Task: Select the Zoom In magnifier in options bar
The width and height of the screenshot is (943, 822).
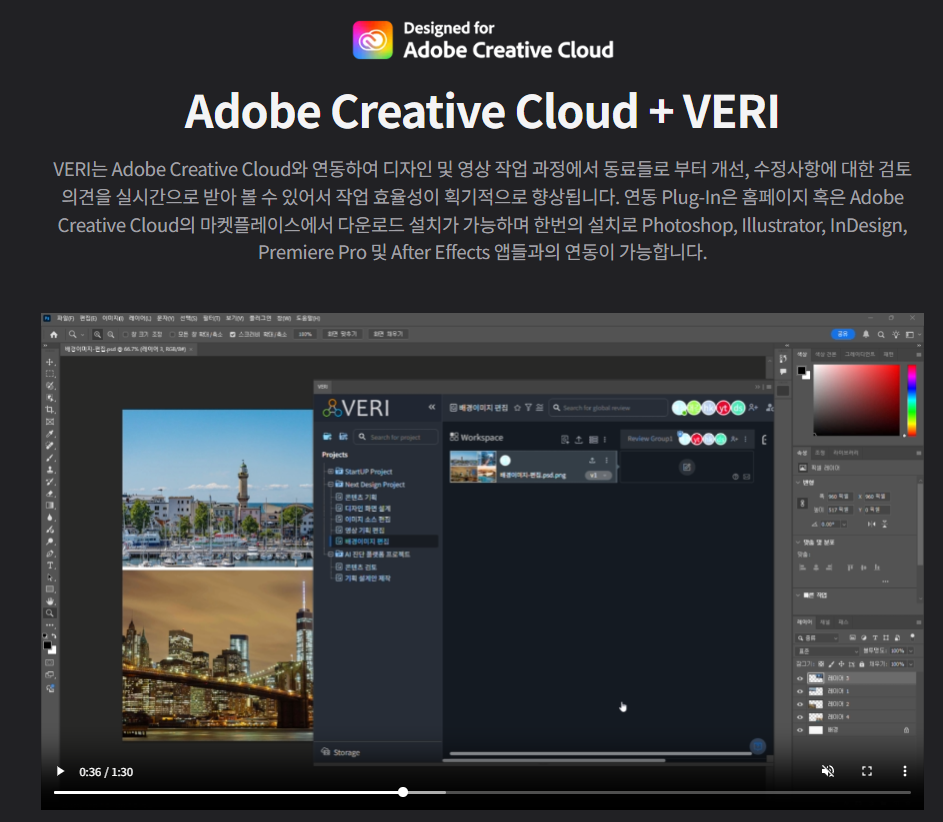Action: [97, 334]
